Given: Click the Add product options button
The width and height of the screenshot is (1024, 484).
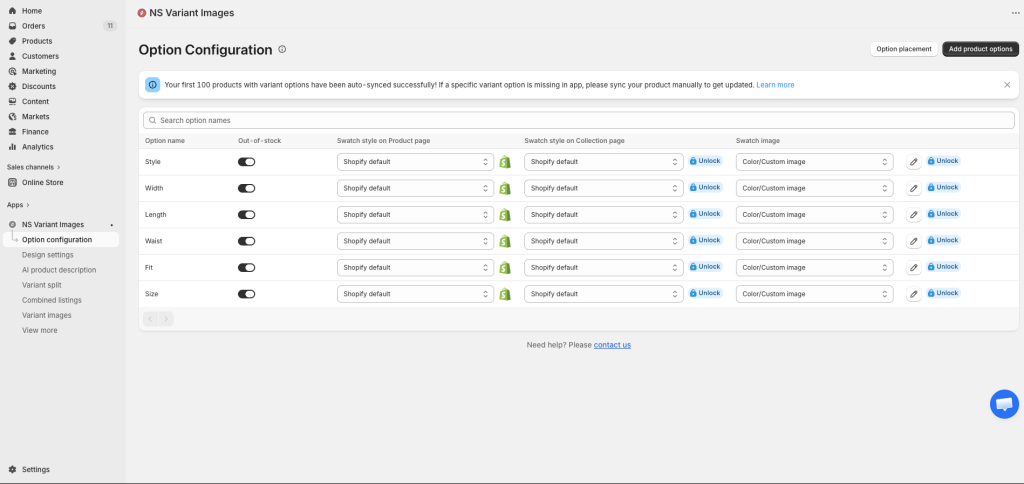Looking at the screenshot, I should 980,49.
